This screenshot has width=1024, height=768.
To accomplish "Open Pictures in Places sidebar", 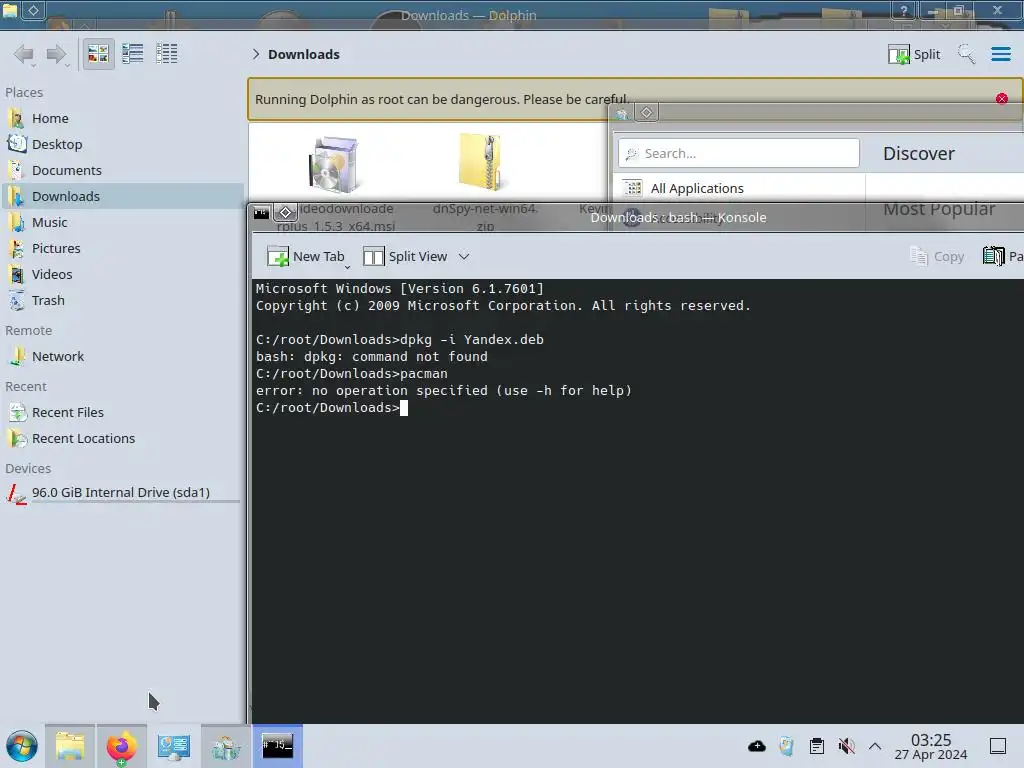I will click(x=122, y=249).
